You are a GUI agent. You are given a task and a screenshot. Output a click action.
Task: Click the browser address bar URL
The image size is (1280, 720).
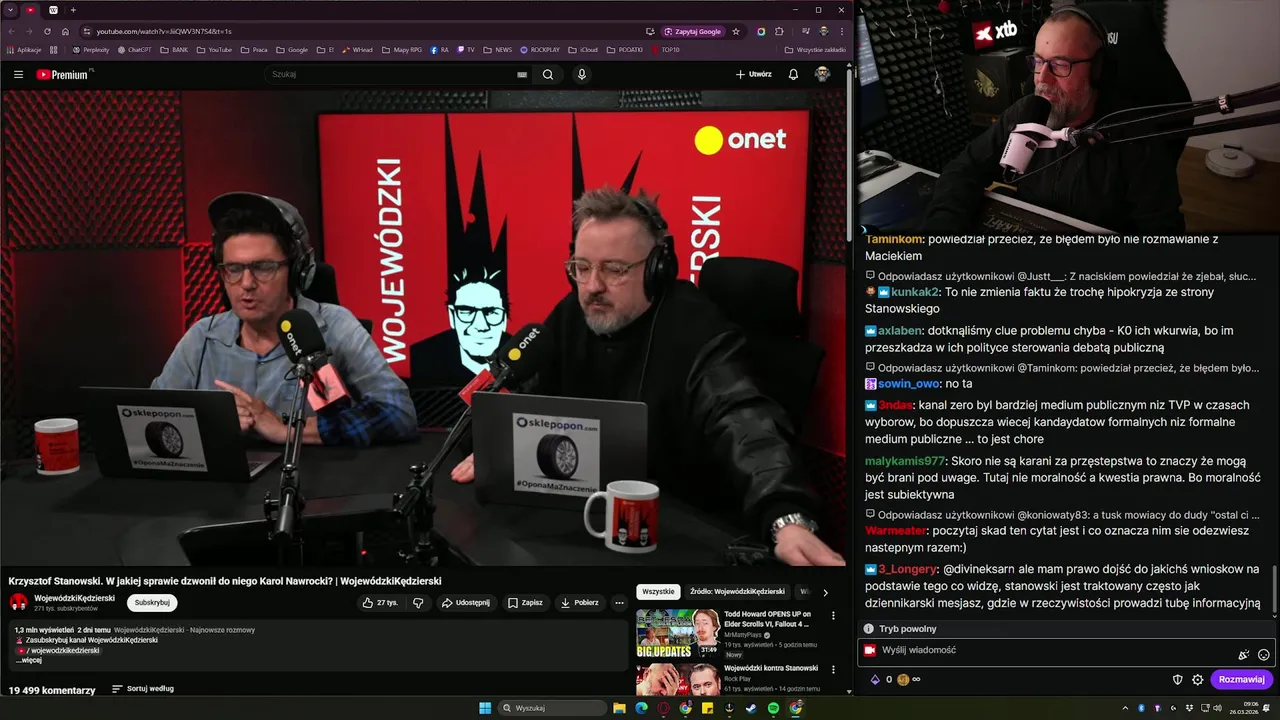tap(164, 31)
